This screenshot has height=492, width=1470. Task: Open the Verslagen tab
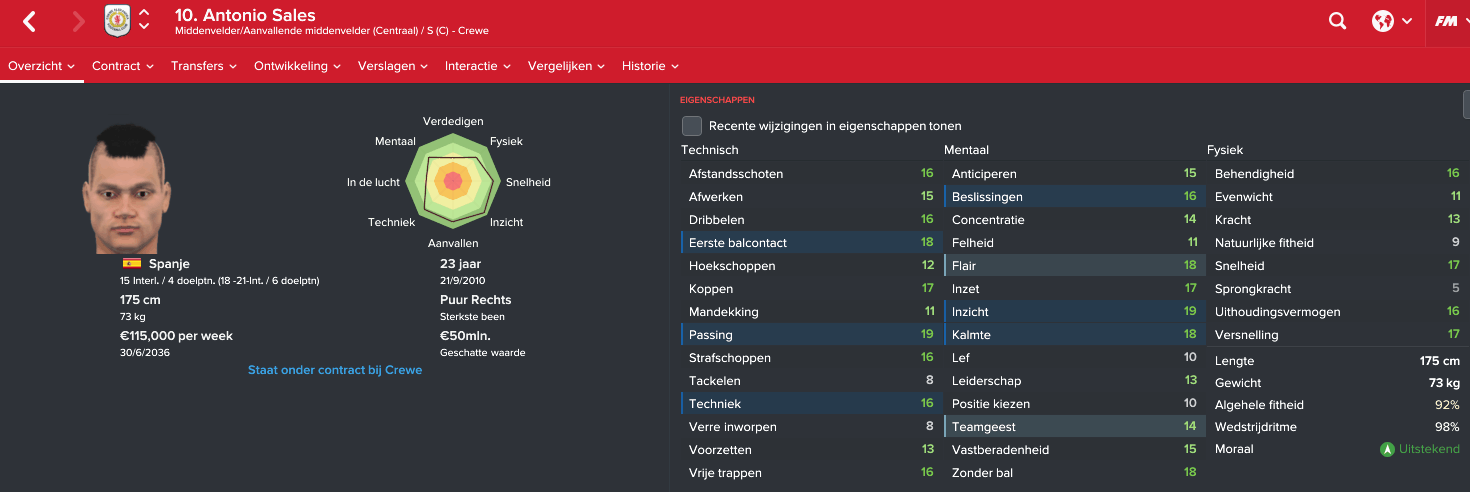coord(395,66)
